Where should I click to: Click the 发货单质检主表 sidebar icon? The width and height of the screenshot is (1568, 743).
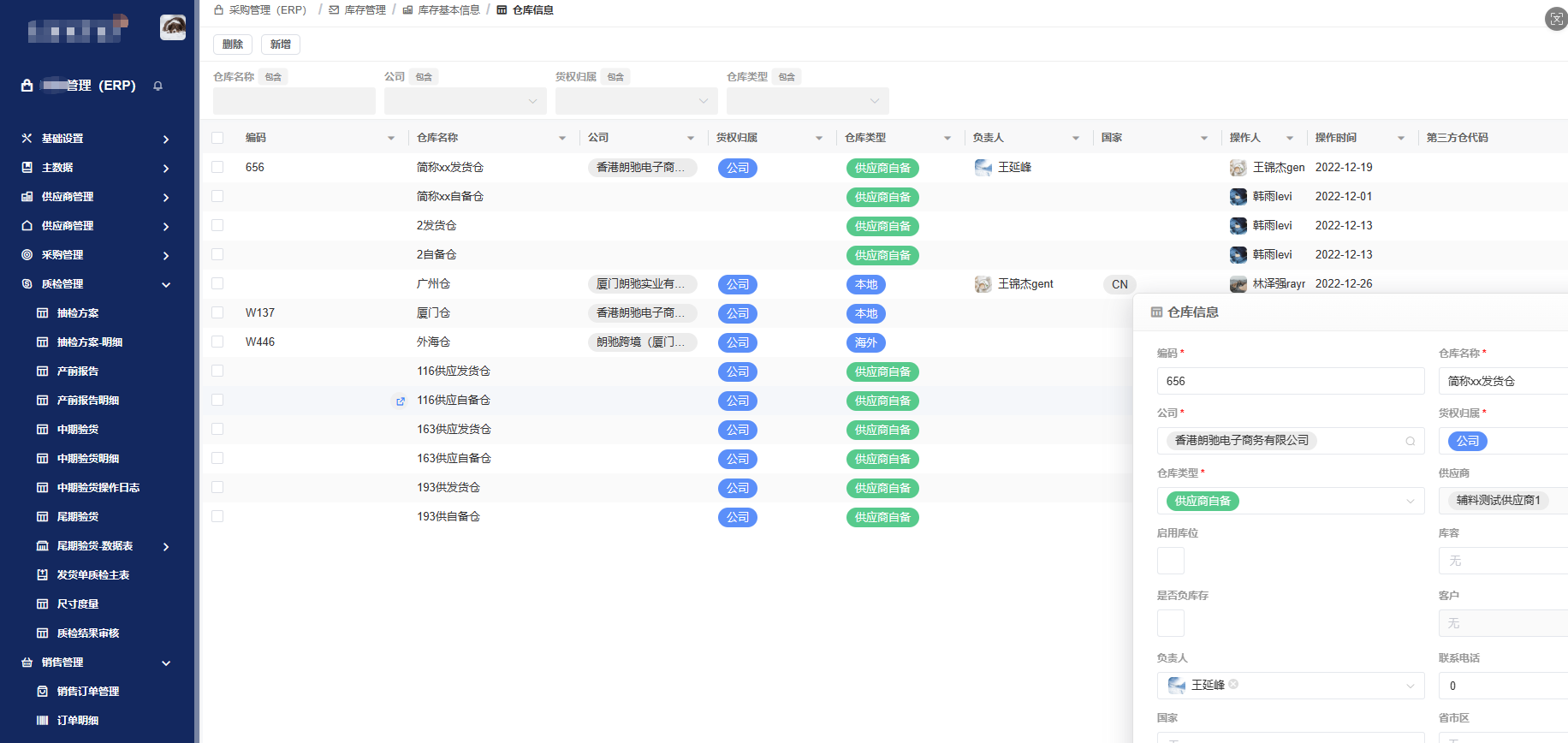[42, 575]
